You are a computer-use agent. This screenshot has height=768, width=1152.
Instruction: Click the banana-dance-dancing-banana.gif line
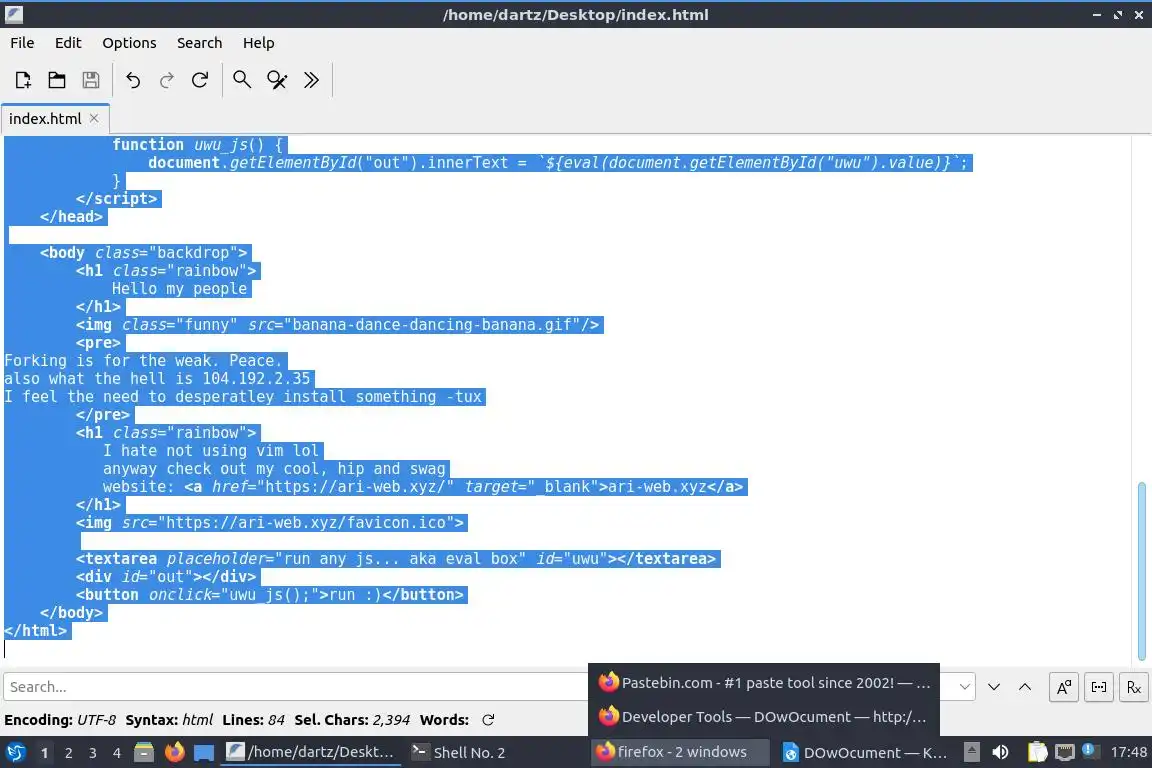339,325
